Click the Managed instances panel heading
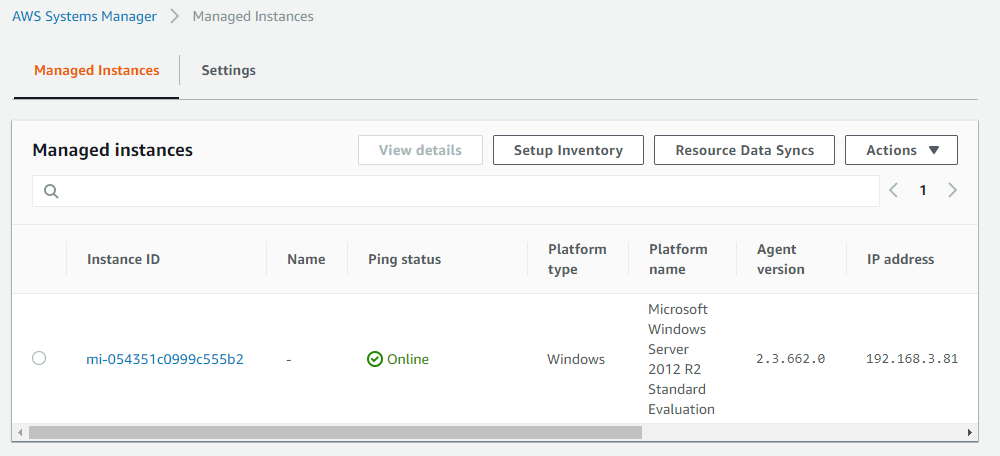This screenshot has height=456, width=1000. pos(112,151)
